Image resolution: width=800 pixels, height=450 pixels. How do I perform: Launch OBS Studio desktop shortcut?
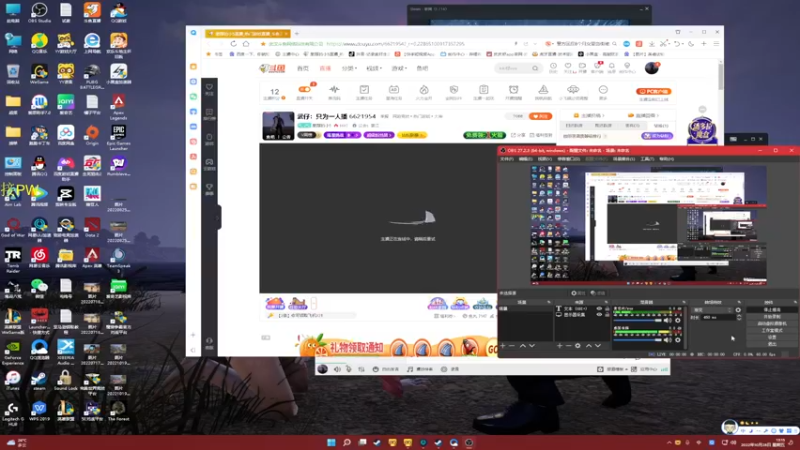pyautogui.click(x=39, y=13)
